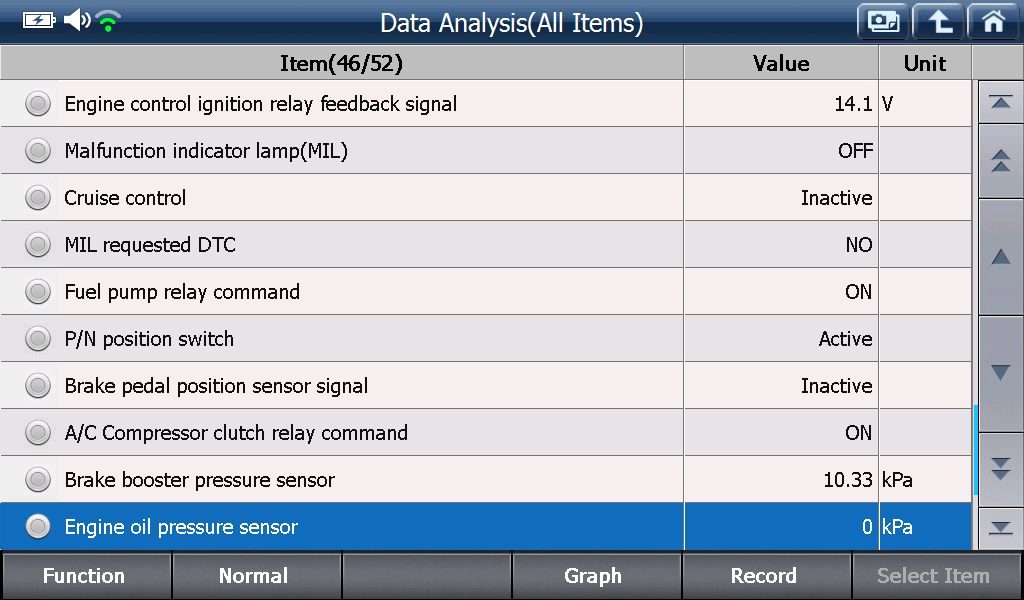1024x600 pixels.
Task: Select Fuel pump relay command radio button
Action: click(38, 292)
